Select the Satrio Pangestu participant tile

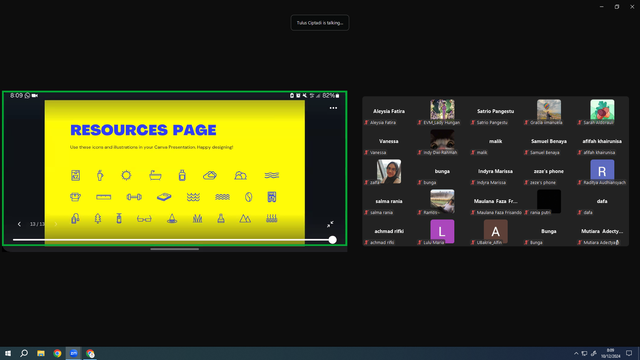click(x=496, y=112)
